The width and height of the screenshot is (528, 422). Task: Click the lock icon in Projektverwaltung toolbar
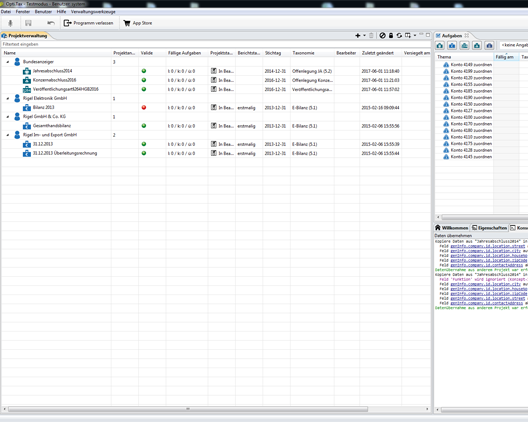tap(391, 35)
